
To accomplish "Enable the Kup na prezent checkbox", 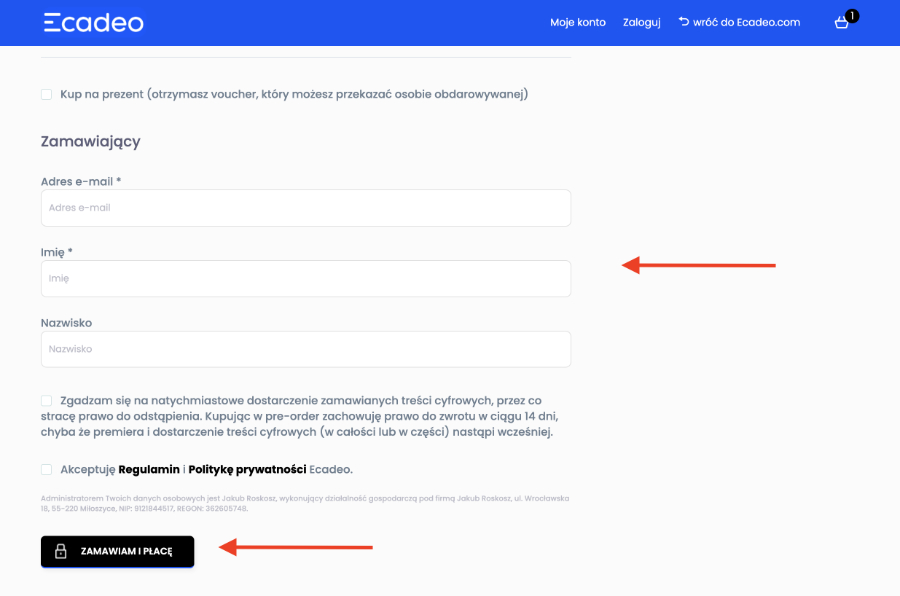I will pos(46,94).
